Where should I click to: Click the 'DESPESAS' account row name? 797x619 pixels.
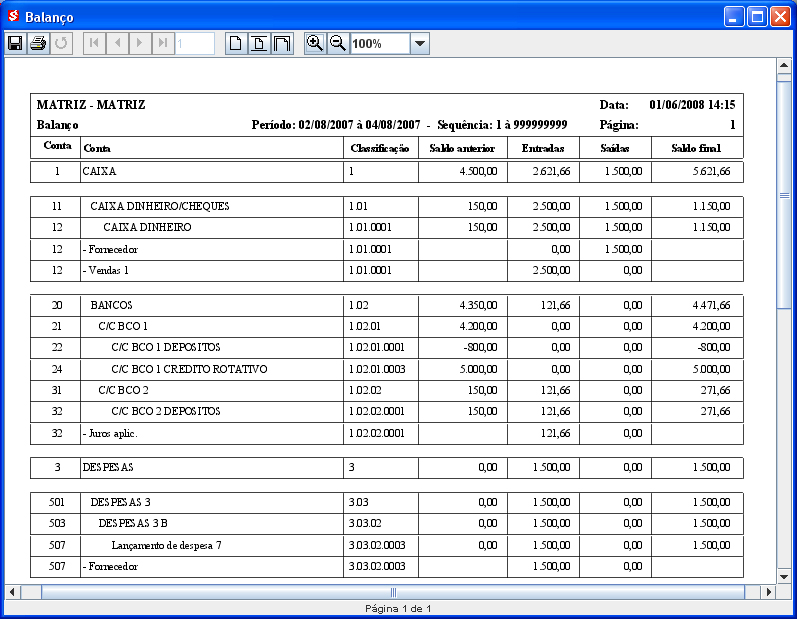[108, 467]
